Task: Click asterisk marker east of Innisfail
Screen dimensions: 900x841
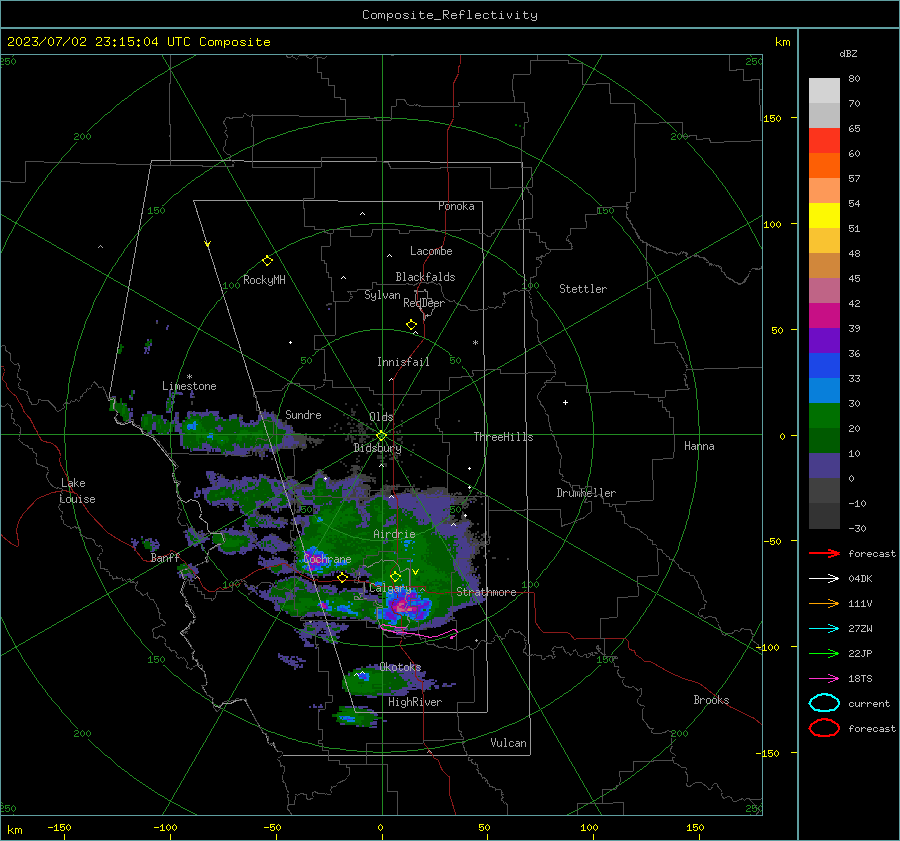Action: [x=475, y=343]
